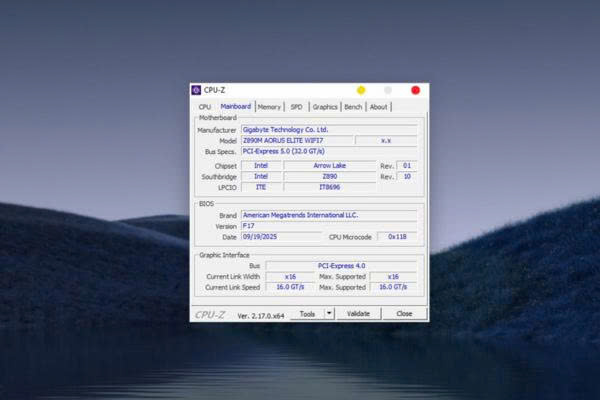
Task: Click the current link width x16 value
Action: (290, 276)
